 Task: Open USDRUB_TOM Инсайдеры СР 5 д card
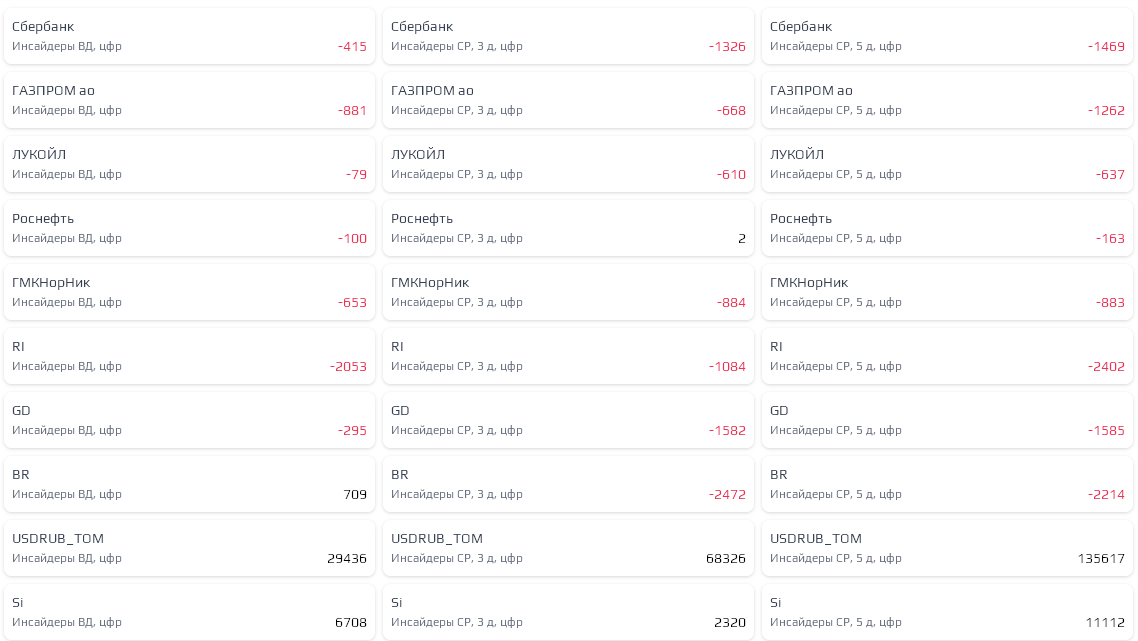pos(947,548)
